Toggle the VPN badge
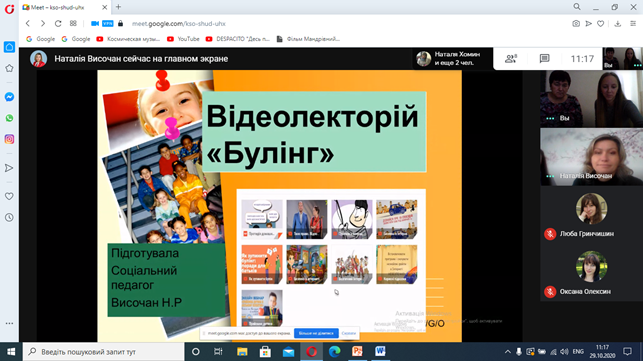The image size is (643, 361). (x=108, y=23)
